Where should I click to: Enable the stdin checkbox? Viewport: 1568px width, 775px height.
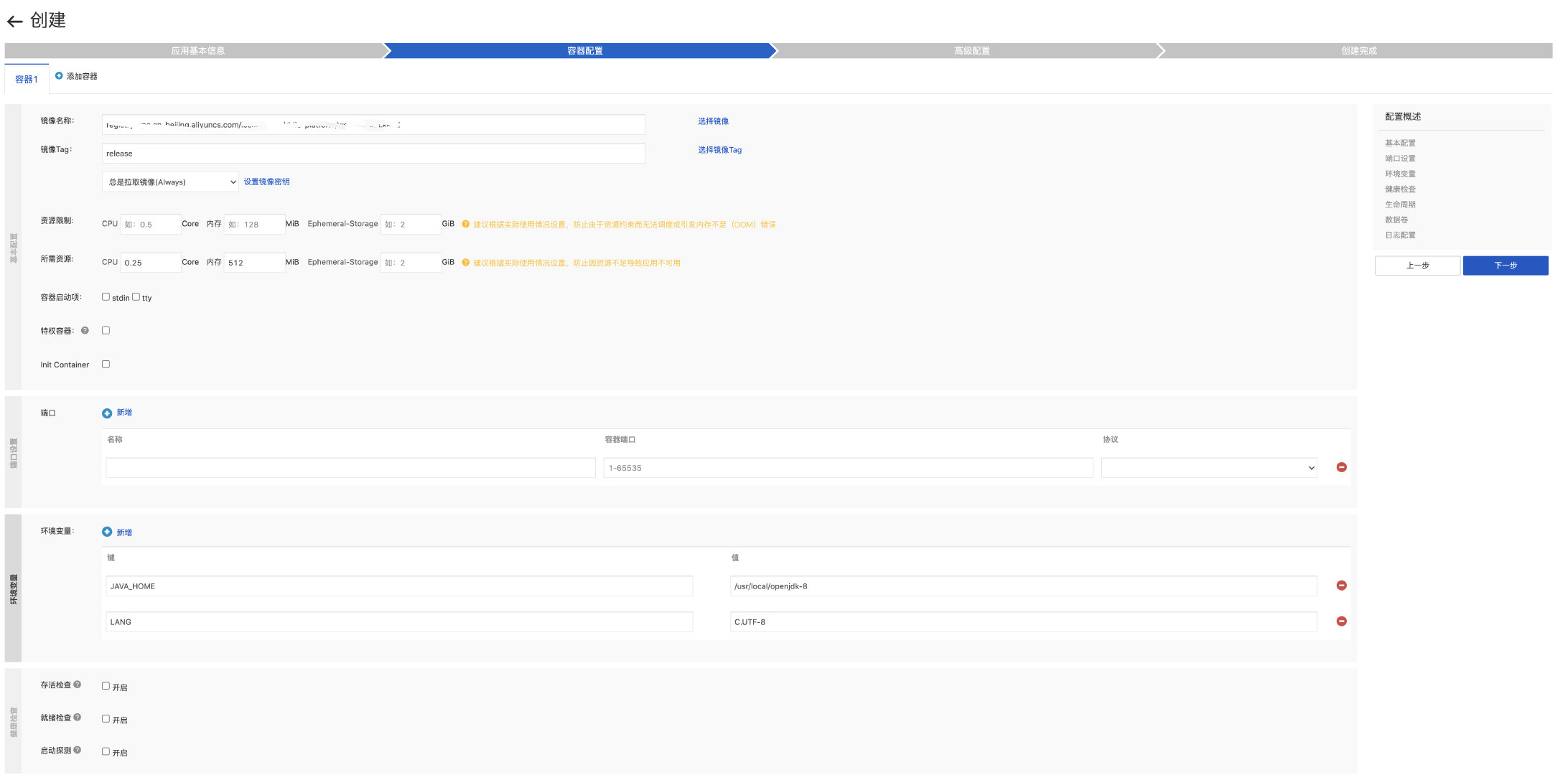(106, 297)
